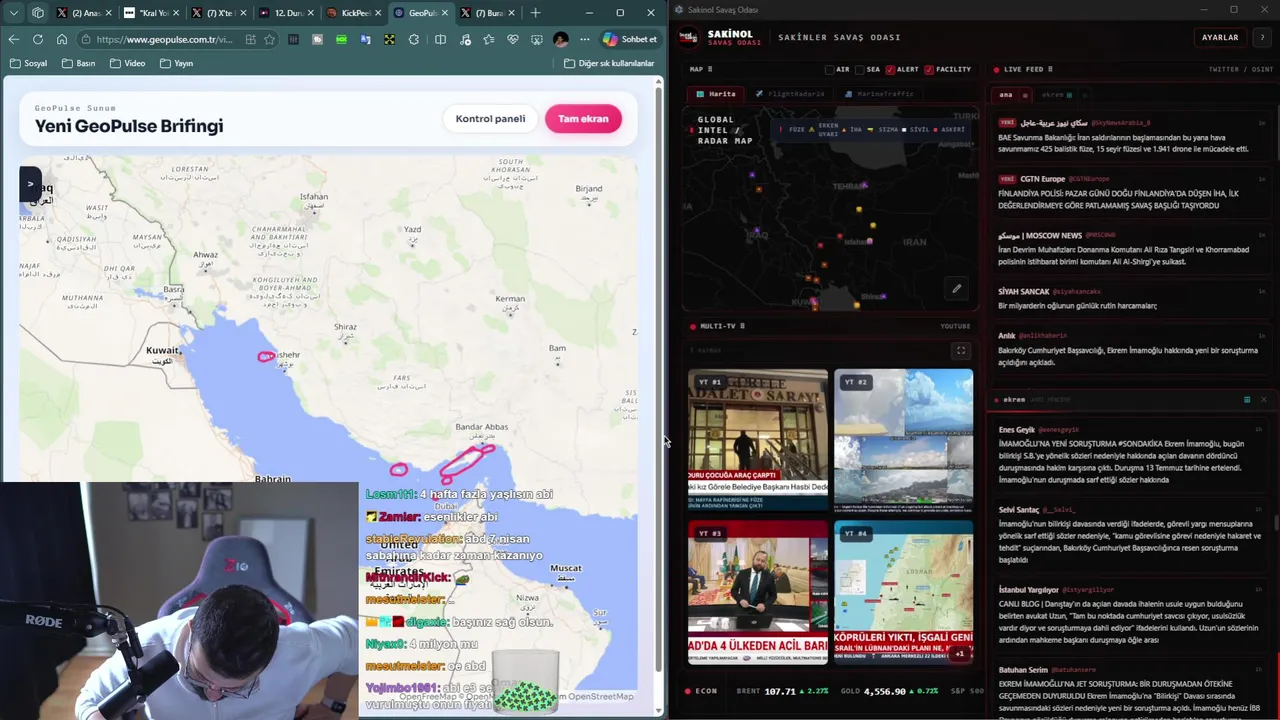The width and height of the screenshot is (1280, 720).
Task: Open the Basın bookmarks folder
Action: [x=78, y=63]
